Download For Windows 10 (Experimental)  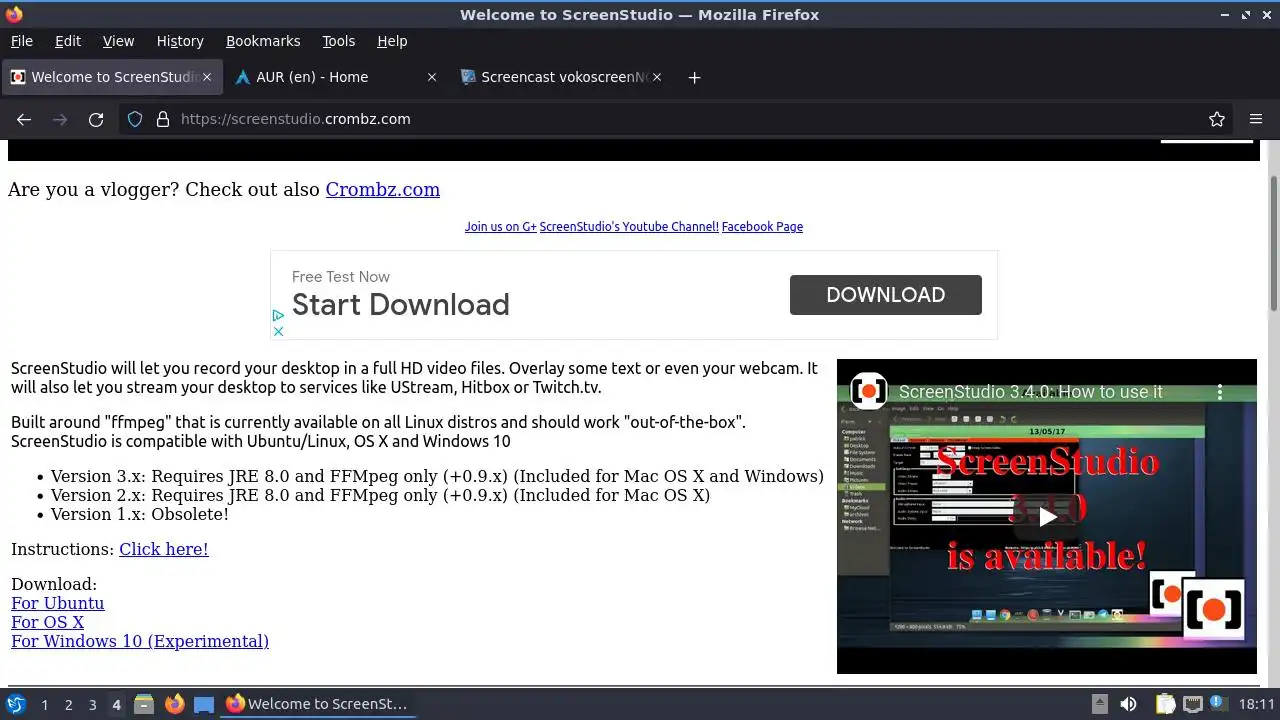tap(140, 641)
